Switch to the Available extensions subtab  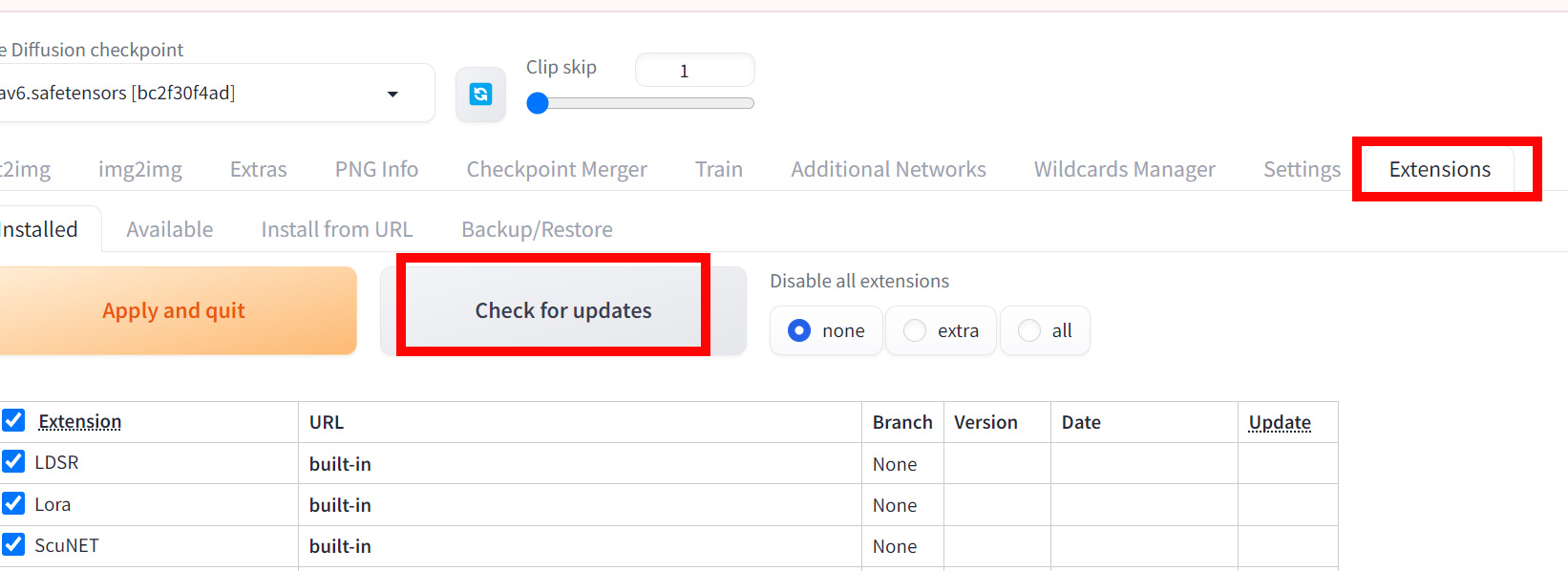pos(170,230)
